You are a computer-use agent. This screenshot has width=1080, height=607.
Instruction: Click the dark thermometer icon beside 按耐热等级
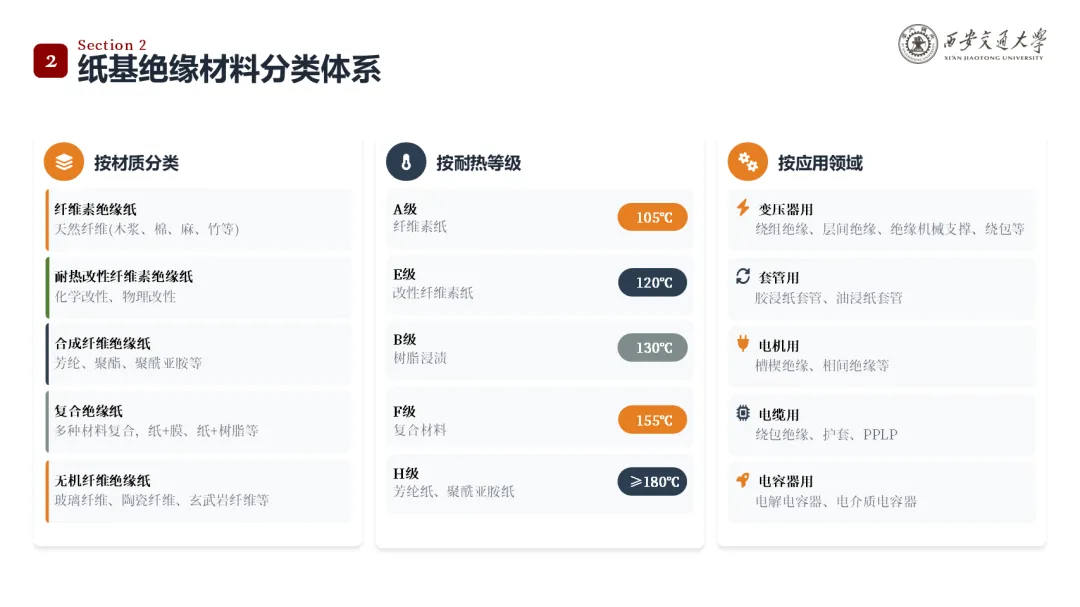point(406,162)
